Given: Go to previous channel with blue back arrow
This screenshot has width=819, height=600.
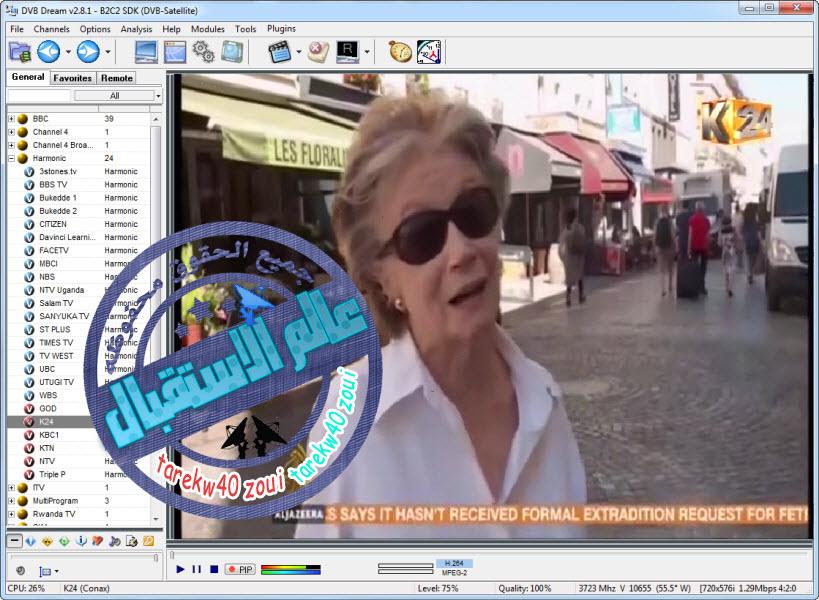Looking at the screenshot, I should coord(49,52).
